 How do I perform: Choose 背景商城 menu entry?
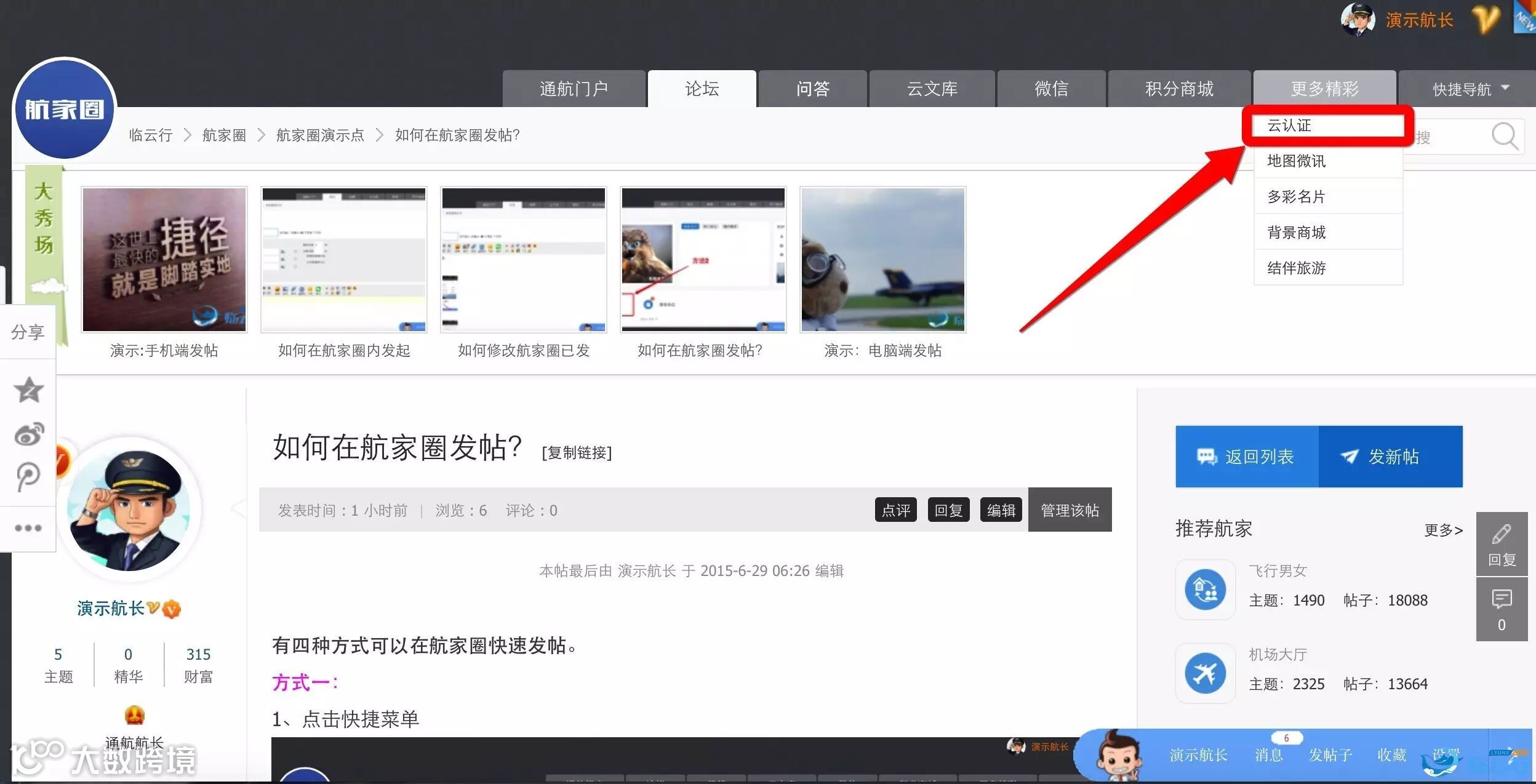(x=1296, y=233)
